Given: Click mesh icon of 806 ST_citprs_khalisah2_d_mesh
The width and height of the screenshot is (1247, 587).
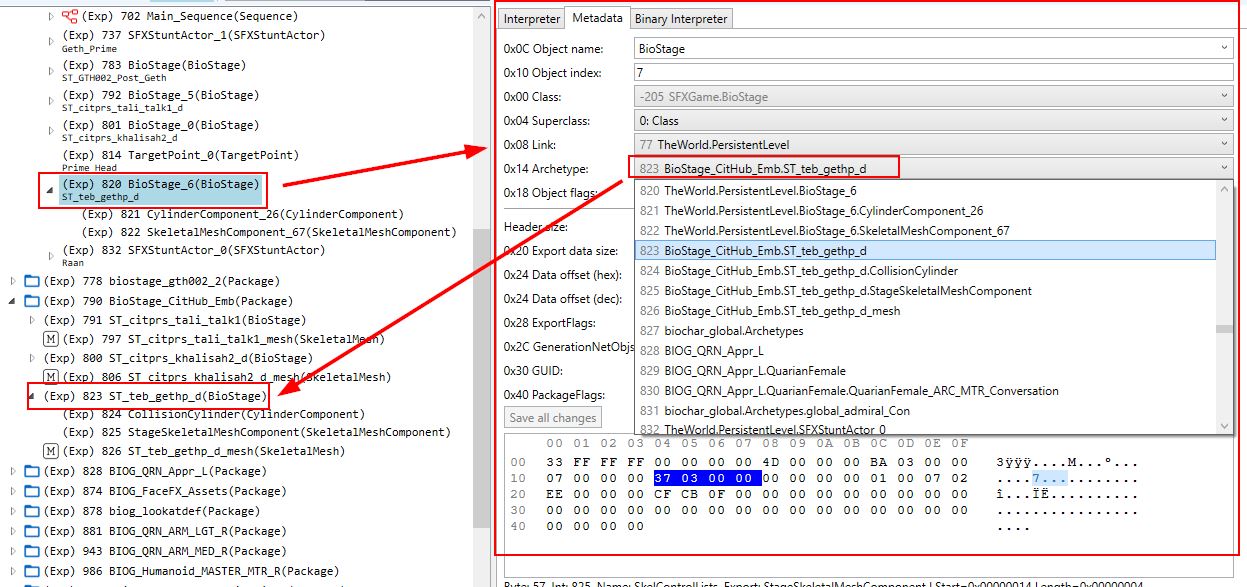Looking at the screenshot, I should pyautogui.click(x=50, y=377).
